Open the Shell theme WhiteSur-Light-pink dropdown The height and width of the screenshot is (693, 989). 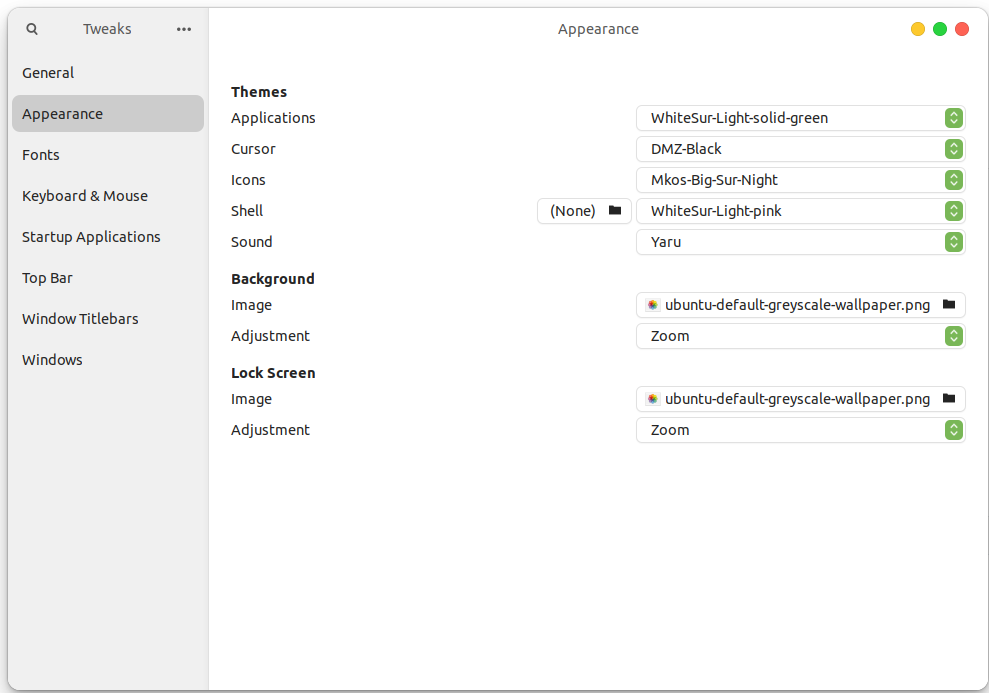pos(800,211)
